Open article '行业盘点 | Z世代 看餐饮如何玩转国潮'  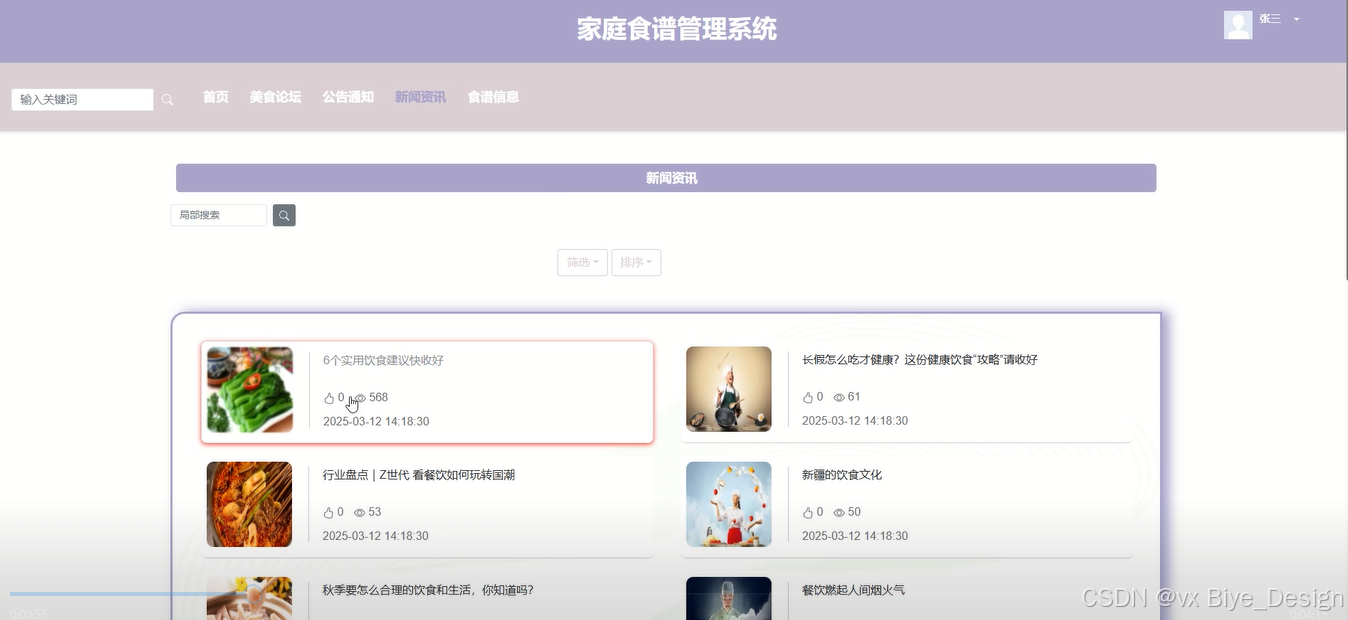(x=418, y=475)
